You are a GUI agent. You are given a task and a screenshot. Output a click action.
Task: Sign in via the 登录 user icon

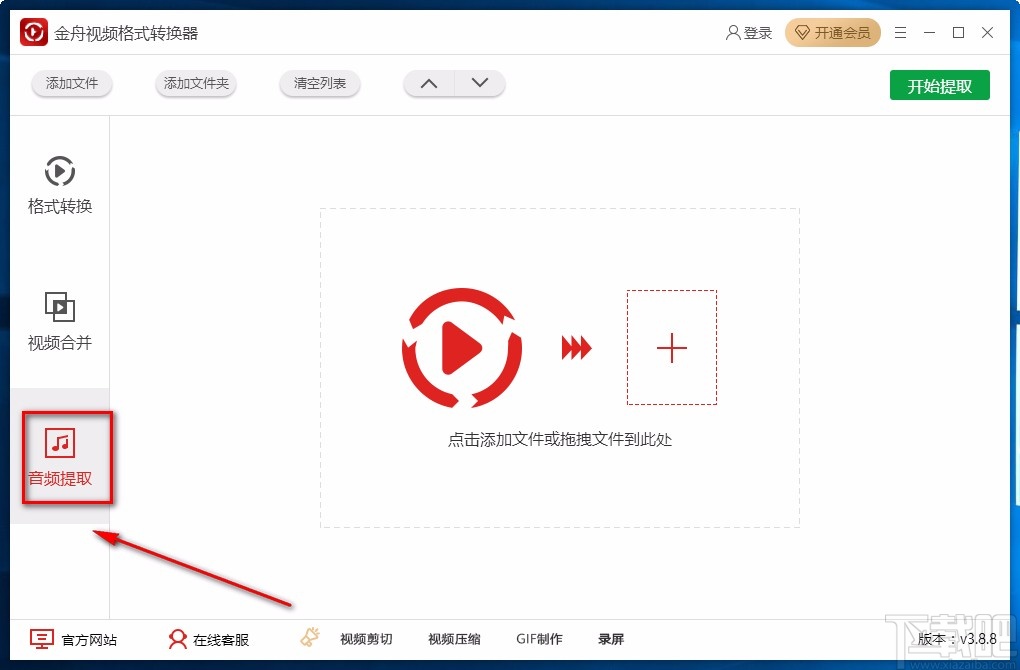[748, 32]
